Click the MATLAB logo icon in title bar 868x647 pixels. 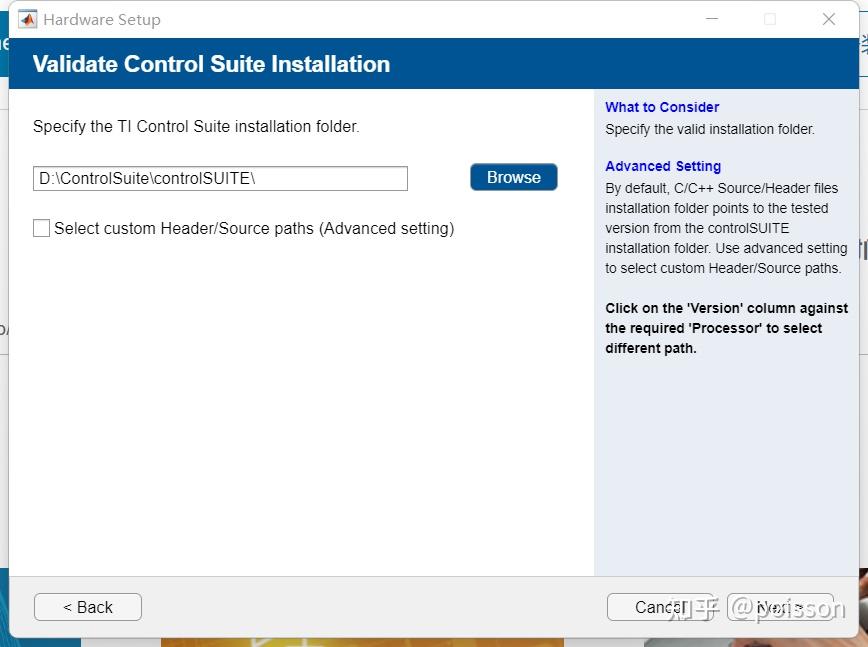28,19
